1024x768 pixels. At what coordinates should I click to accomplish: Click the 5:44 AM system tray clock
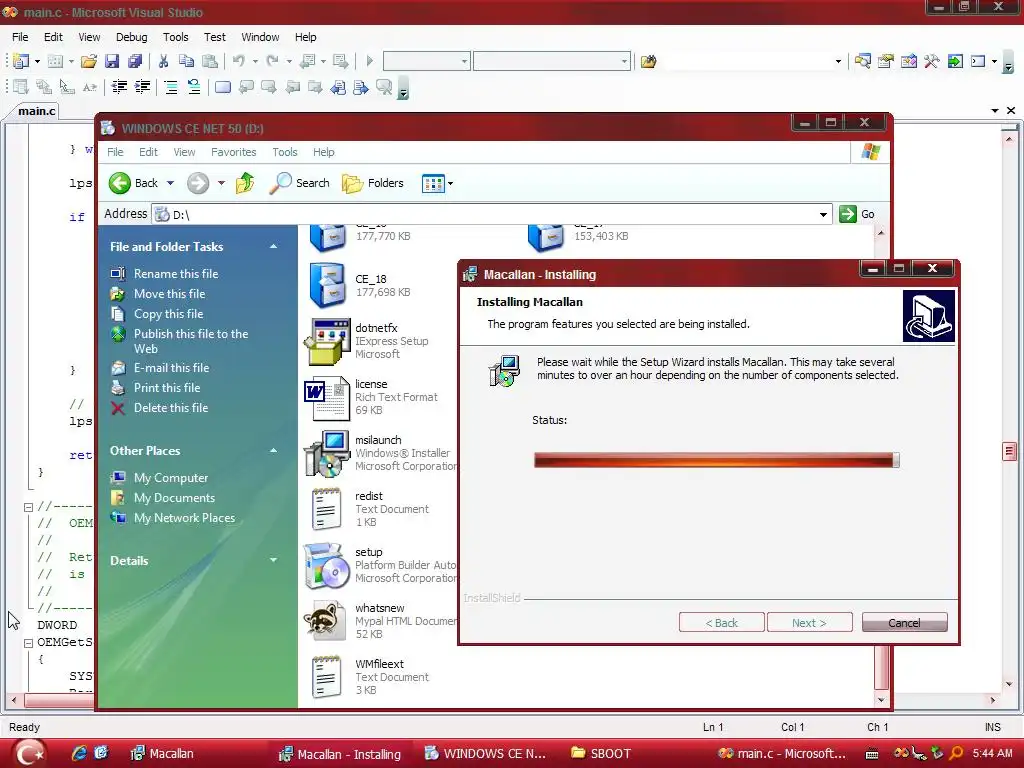tap(992, 753)
